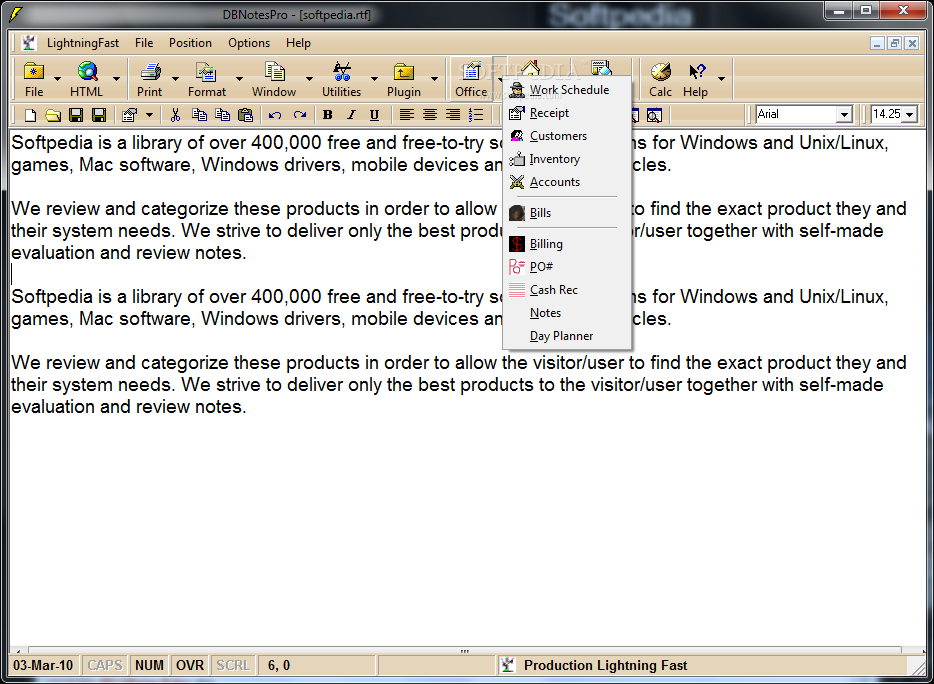Viewport: 934px width, 684px height.
Task: Expand the dropdown arrow next to Help toolbar button
Action: pos(721,79)
